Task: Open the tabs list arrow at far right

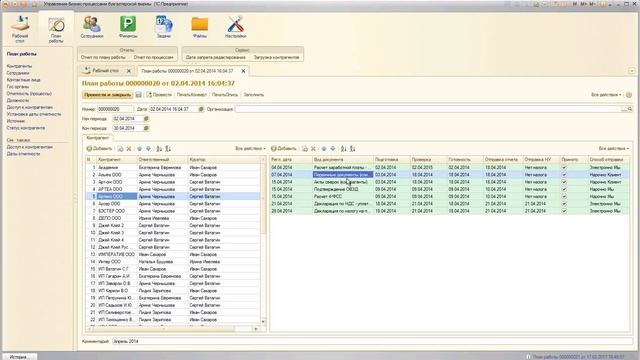Action: click(x=632, y=71)
